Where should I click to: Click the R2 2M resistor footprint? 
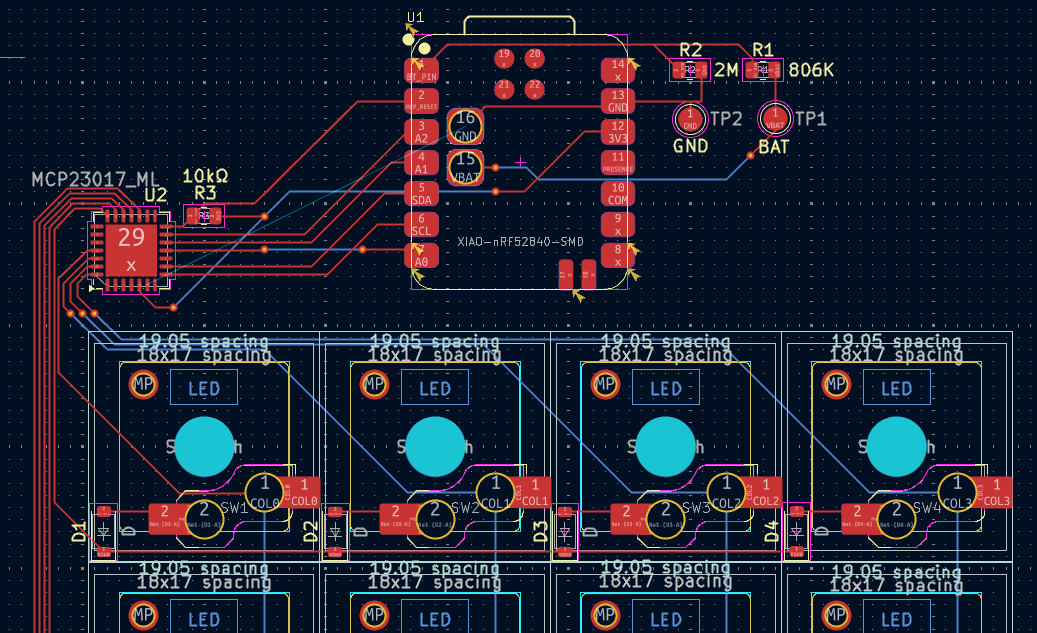pyautogui.click(x=688, y=70)
